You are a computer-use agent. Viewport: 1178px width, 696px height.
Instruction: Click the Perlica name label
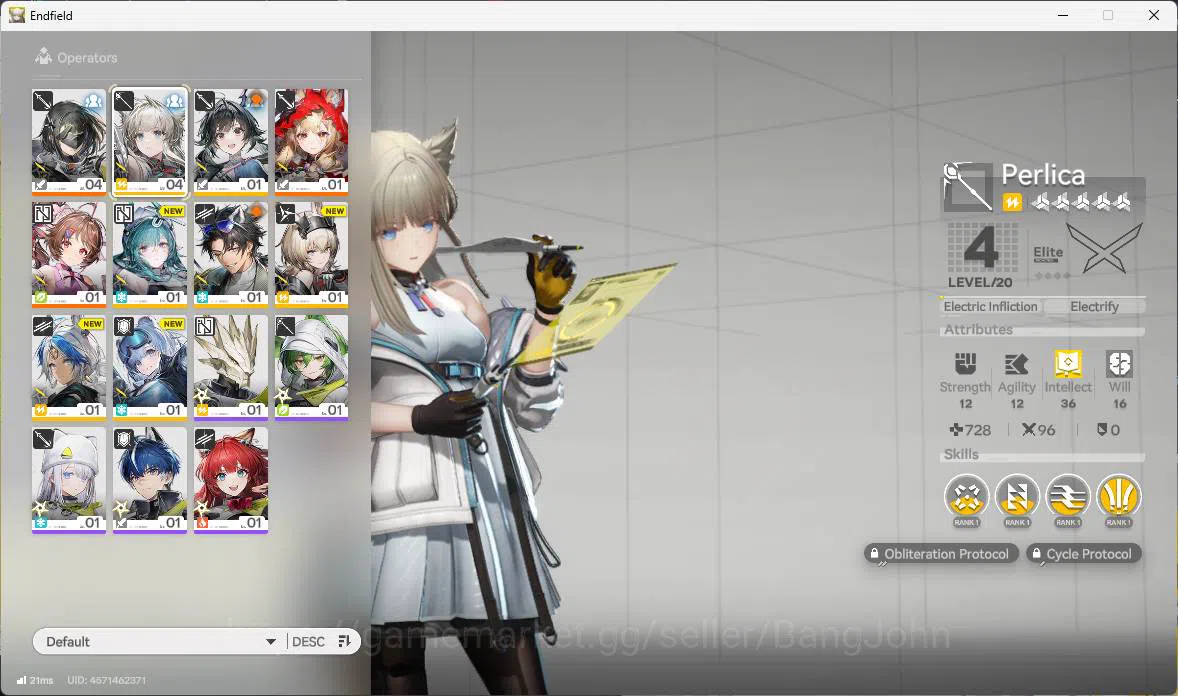pos(1043,175)
